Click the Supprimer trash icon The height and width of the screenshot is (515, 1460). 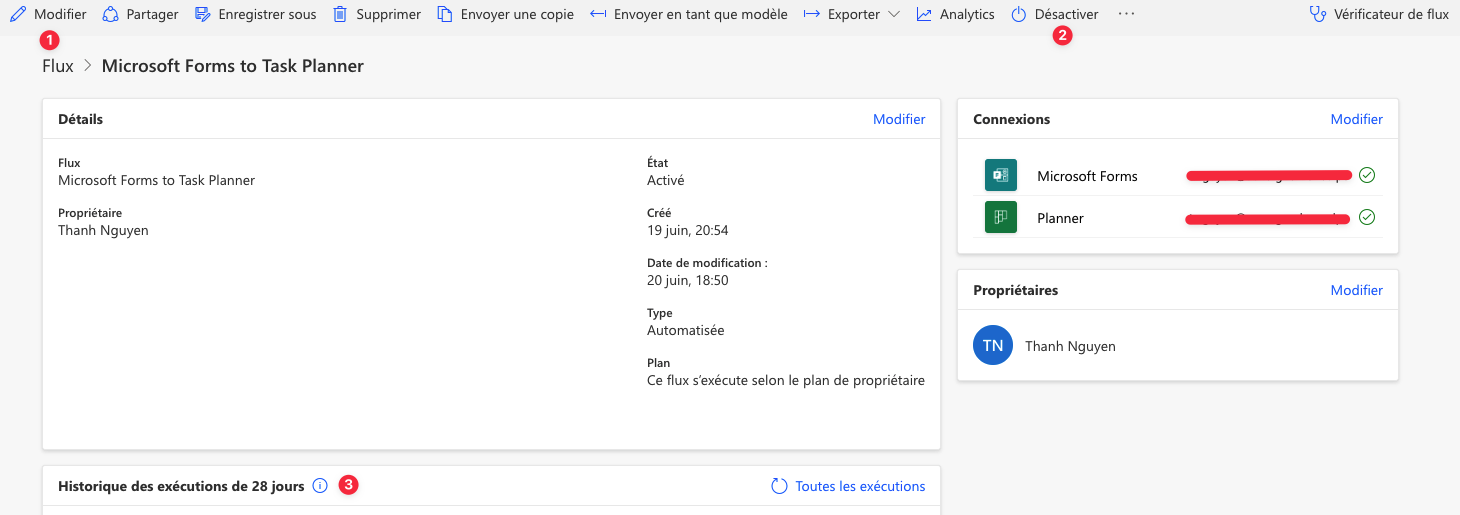coord(340,15)
